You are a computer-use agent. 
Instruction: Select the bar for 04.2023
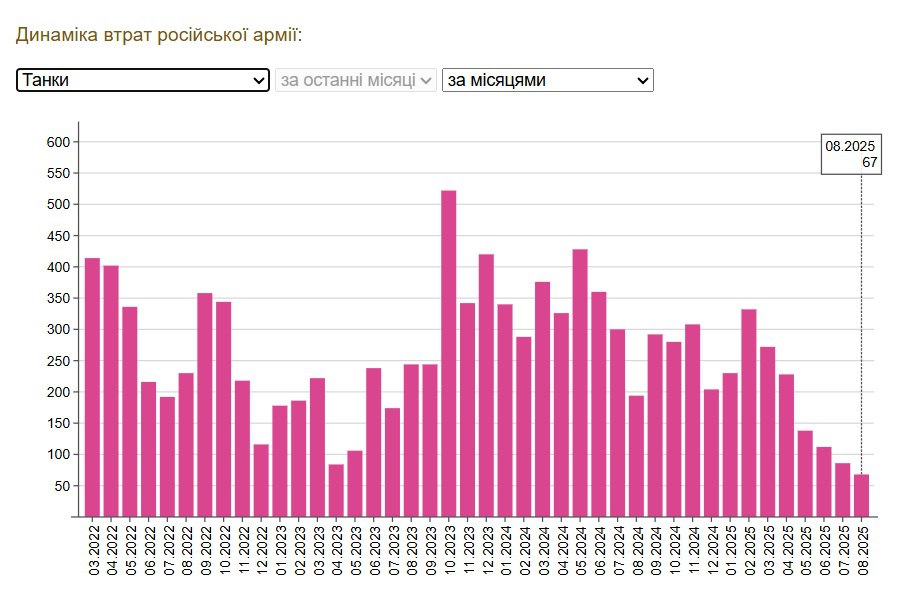(336, 490)
